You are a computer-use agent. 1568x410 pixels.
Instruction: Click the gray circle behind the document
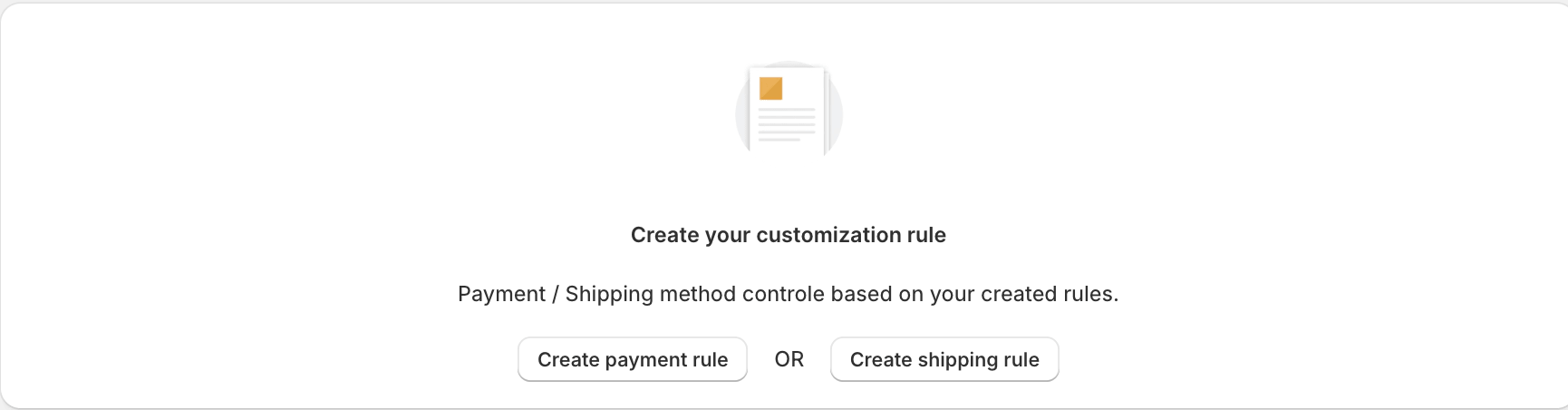coord(789,113)
